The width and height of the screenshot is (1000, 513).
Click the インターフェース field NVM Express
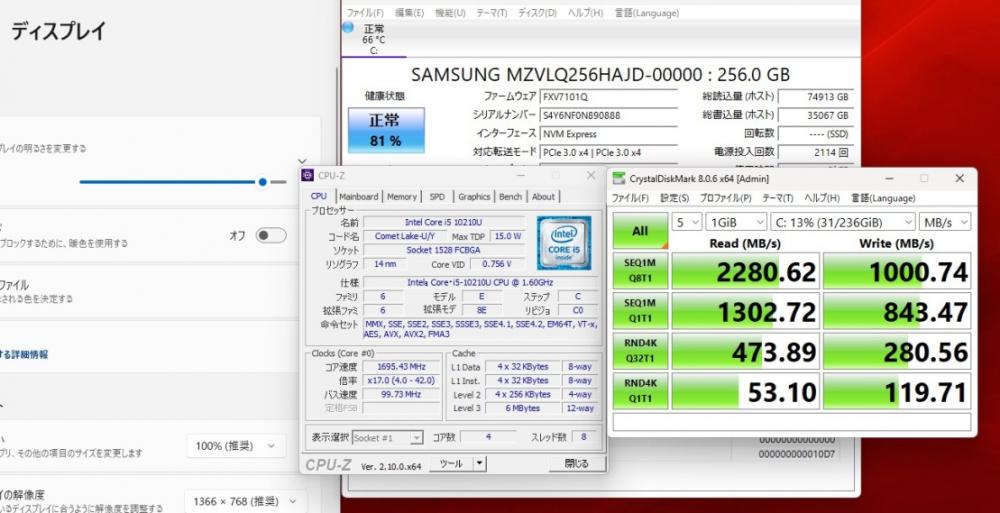[x=608, y=134]
